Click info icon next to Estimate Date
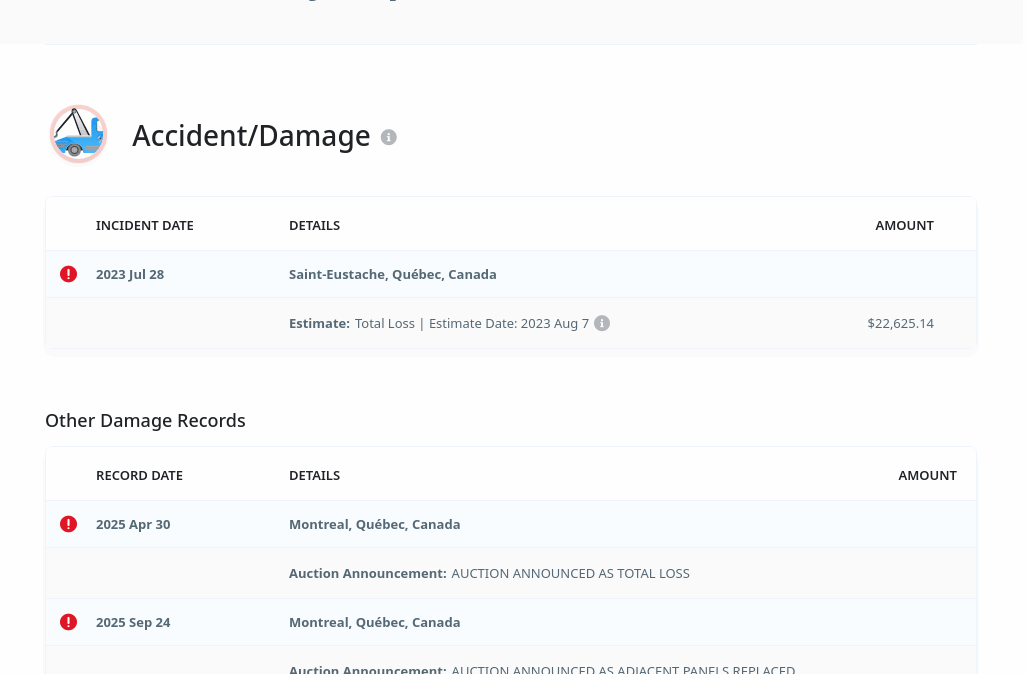This screenshot has height=674, width=1027. point(602,323)
